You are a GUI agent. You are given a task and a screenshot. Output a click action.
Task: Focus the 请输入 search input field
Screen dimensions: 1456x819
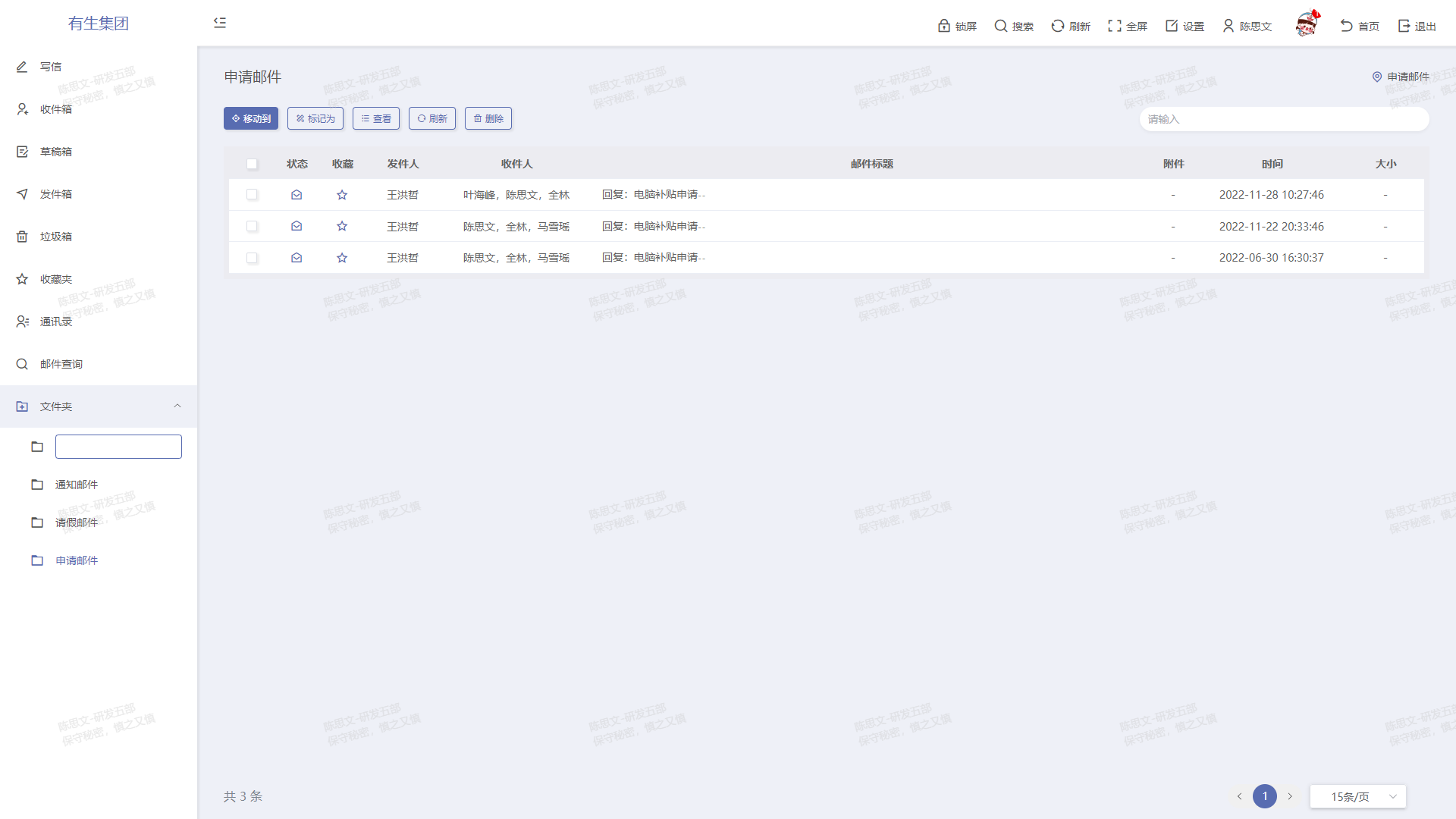point(1283,119)
